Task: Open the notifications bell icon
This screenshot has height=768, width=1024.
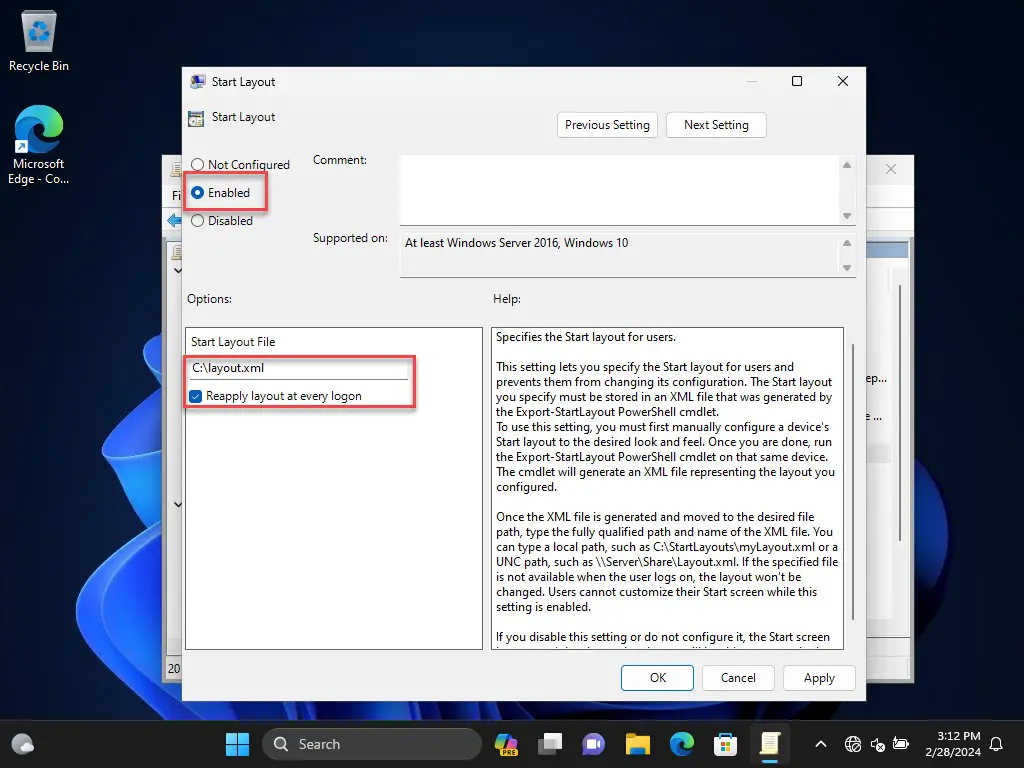Action: click(996, 744)
